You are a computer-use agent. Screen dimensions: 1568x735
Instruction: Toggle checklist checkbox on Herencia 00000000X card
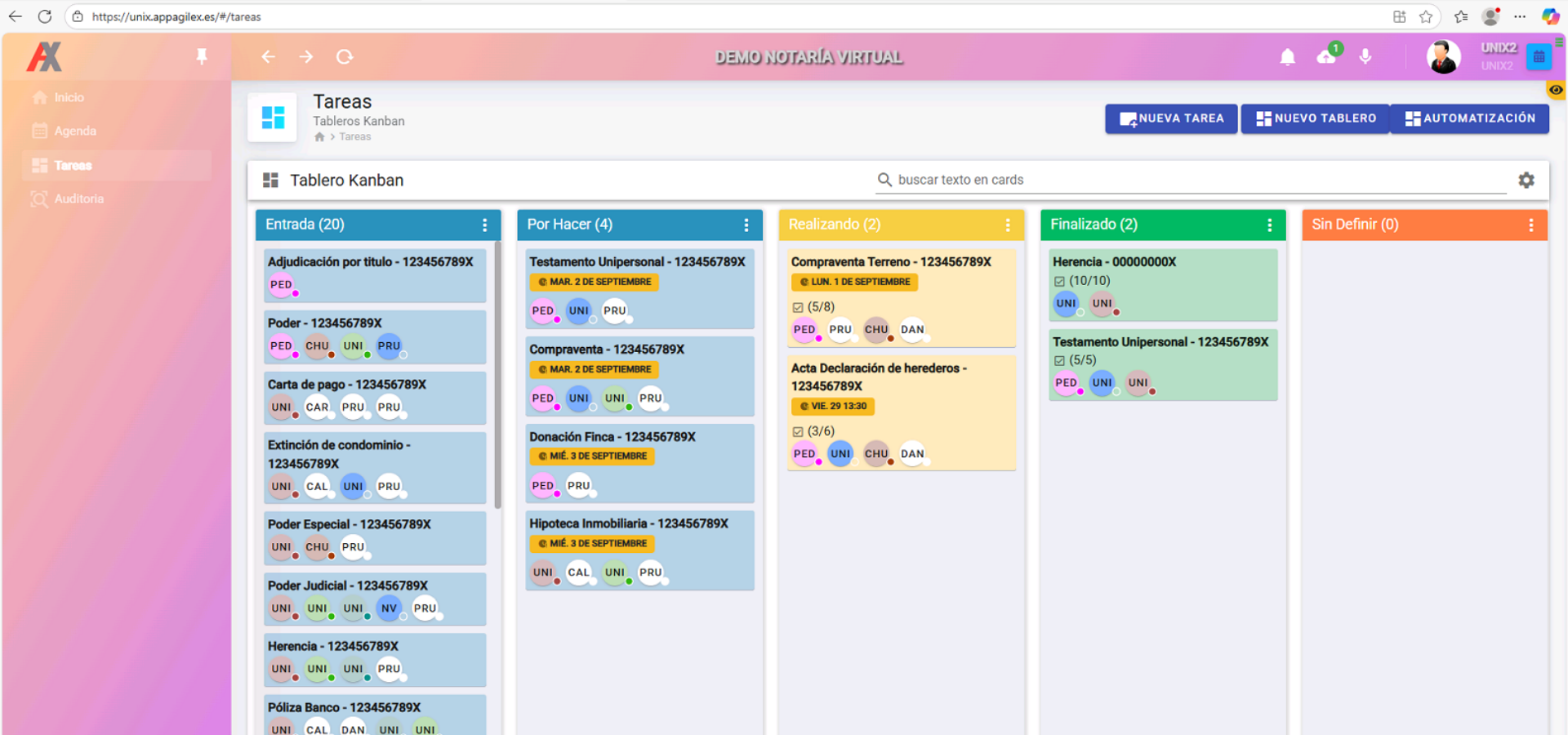tap(1059, 282)
